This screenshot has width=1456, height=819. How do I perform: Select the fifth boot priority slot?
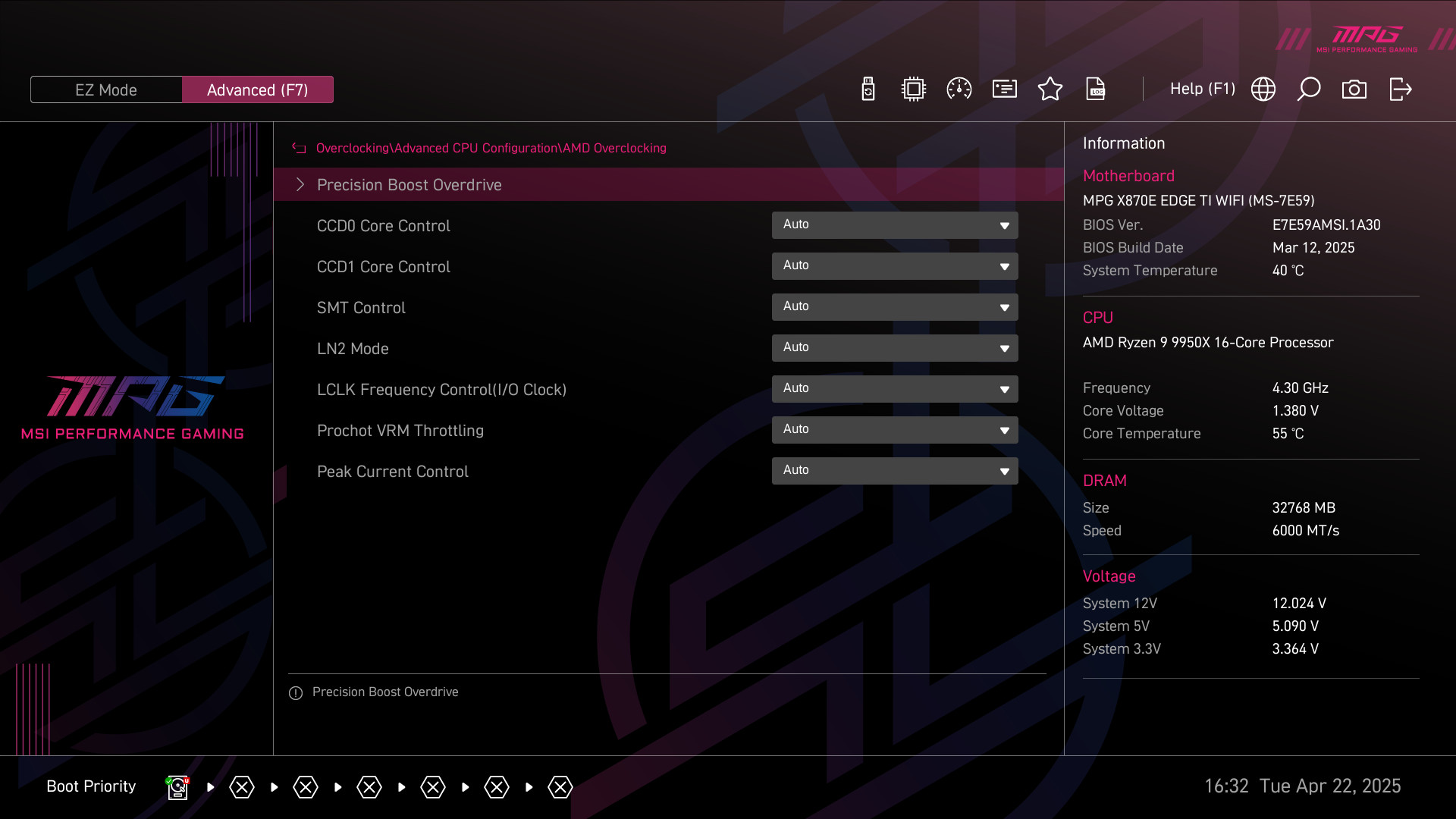(433, 787)
